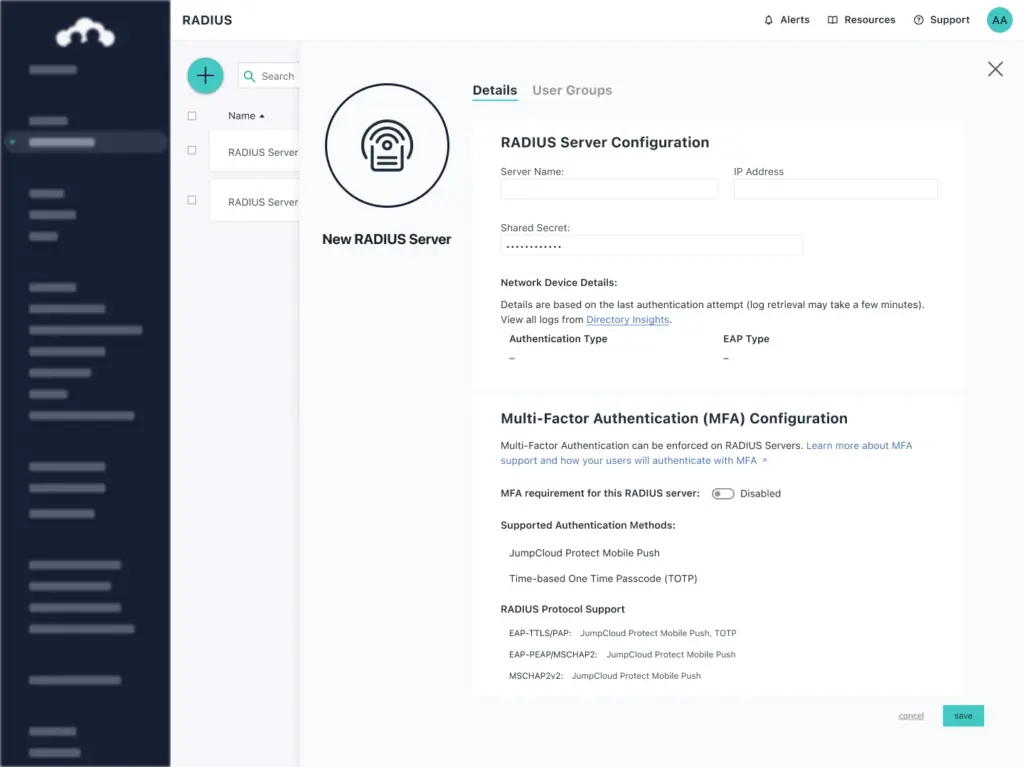The height and width of the screenshot is (767, 1024).
Task: Click the Alerts label in top bar
Action: point(795,20)
